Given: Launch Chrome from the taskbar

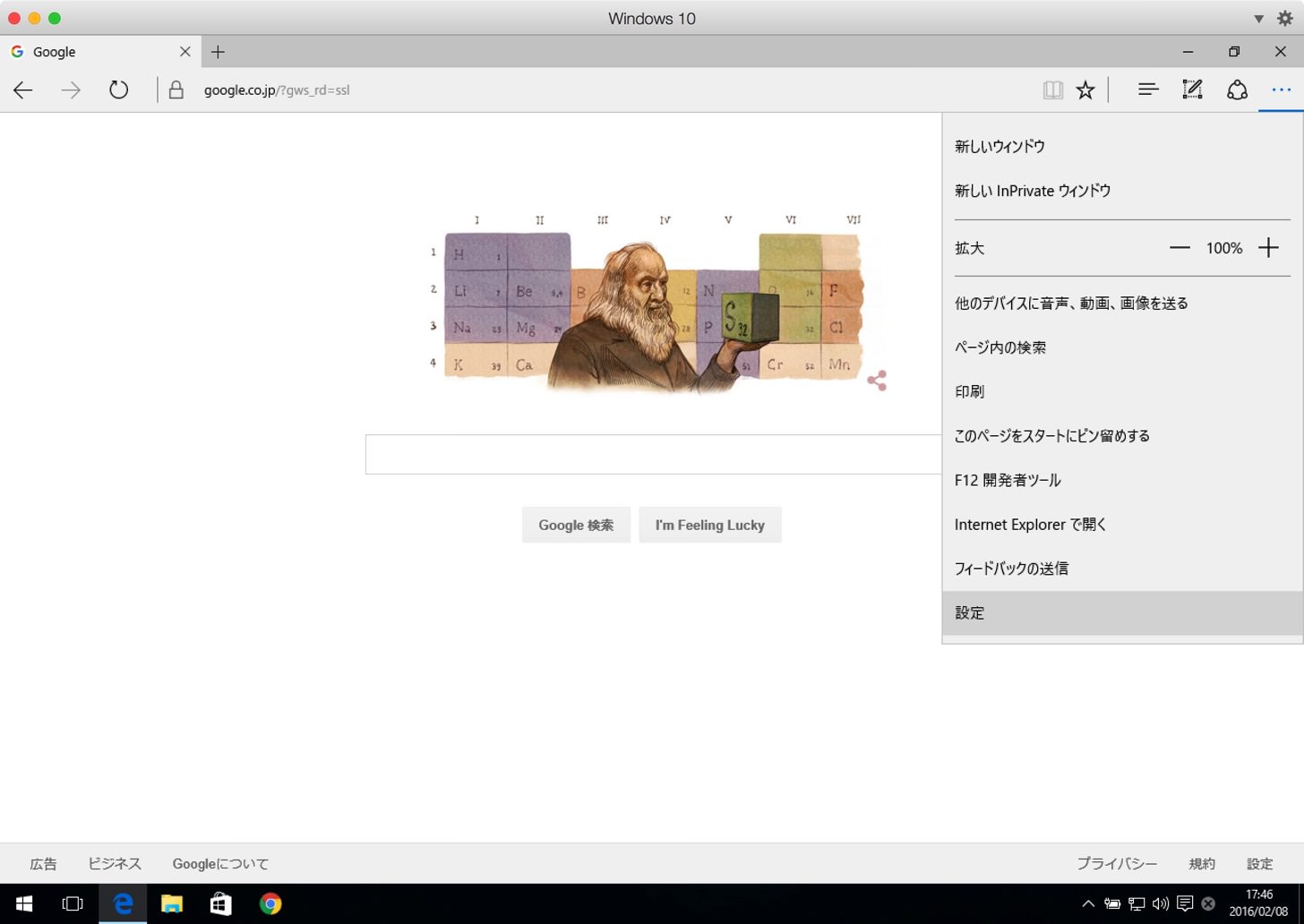Looking at the screenshot, I should tap(270, 903).
